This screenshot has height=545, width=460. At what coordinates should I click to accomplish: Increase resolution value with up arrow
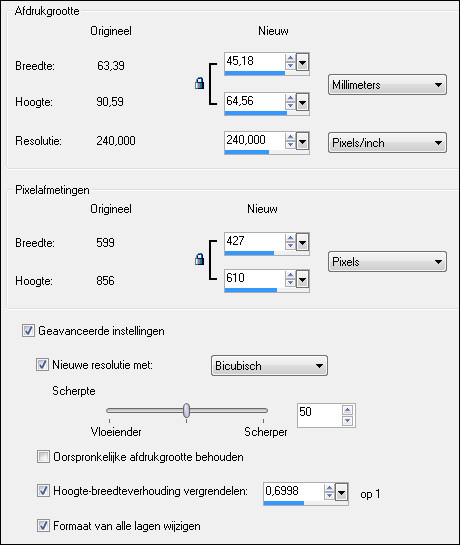290,138
